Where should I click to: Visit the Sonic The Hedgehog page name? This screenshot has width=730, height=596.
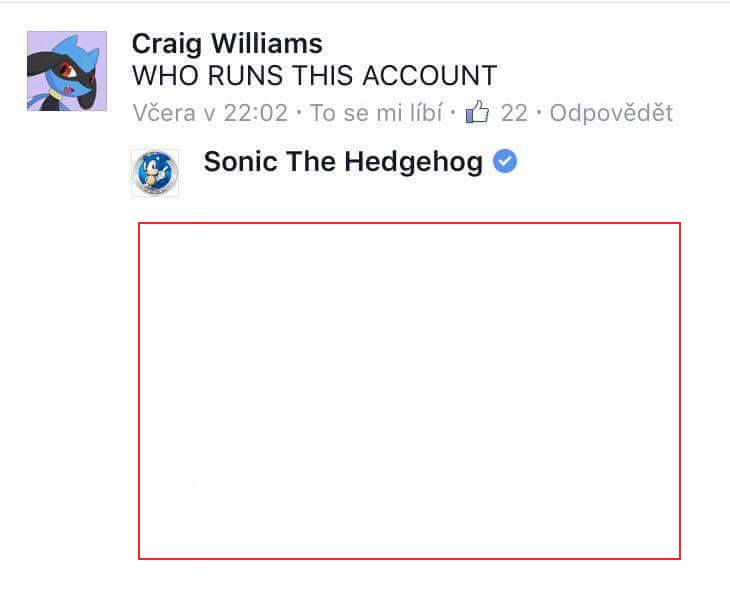[343, 162]
